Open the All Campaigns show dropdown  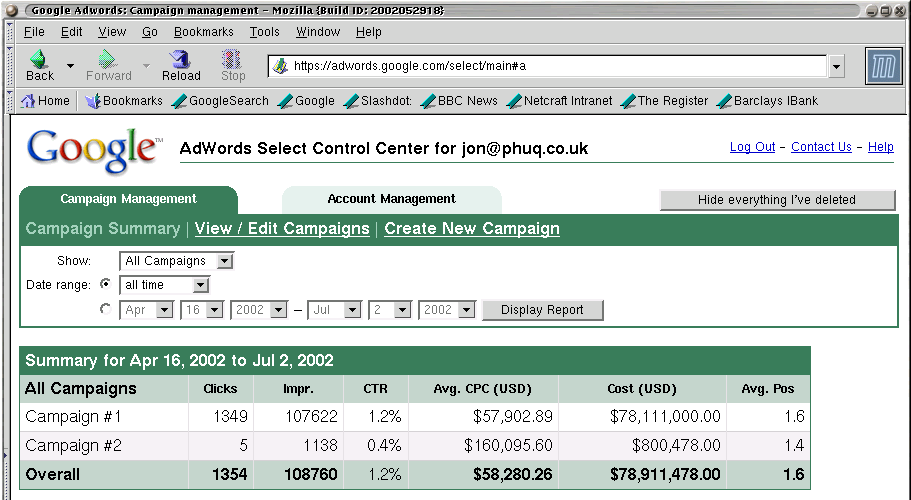[x=177, y=261]
